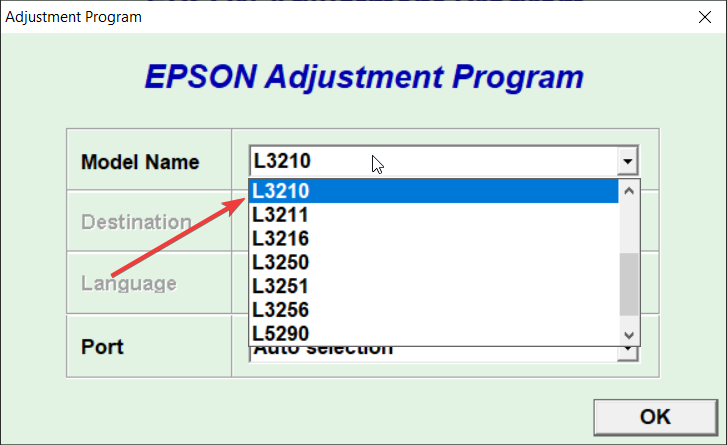727x445 pixels.
Task: Click the Model Name label
Action: click(x=140, y=162)
